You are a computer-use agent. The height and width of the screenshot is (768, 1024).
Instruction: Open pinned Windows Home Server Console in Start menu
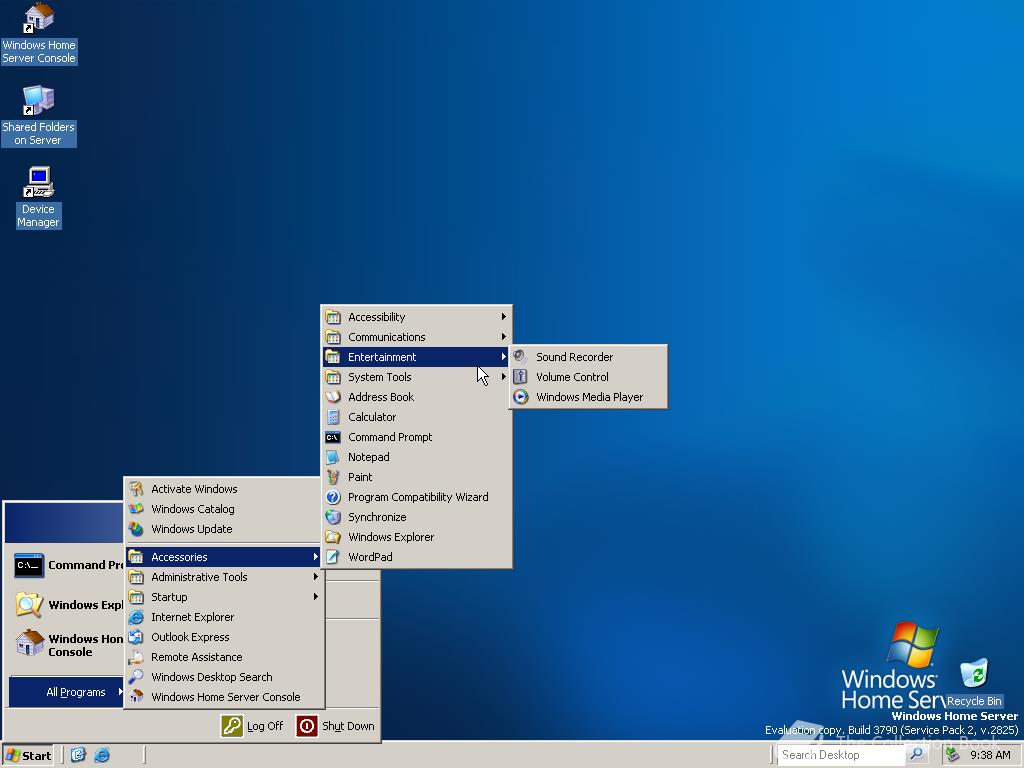click(67, 645)
